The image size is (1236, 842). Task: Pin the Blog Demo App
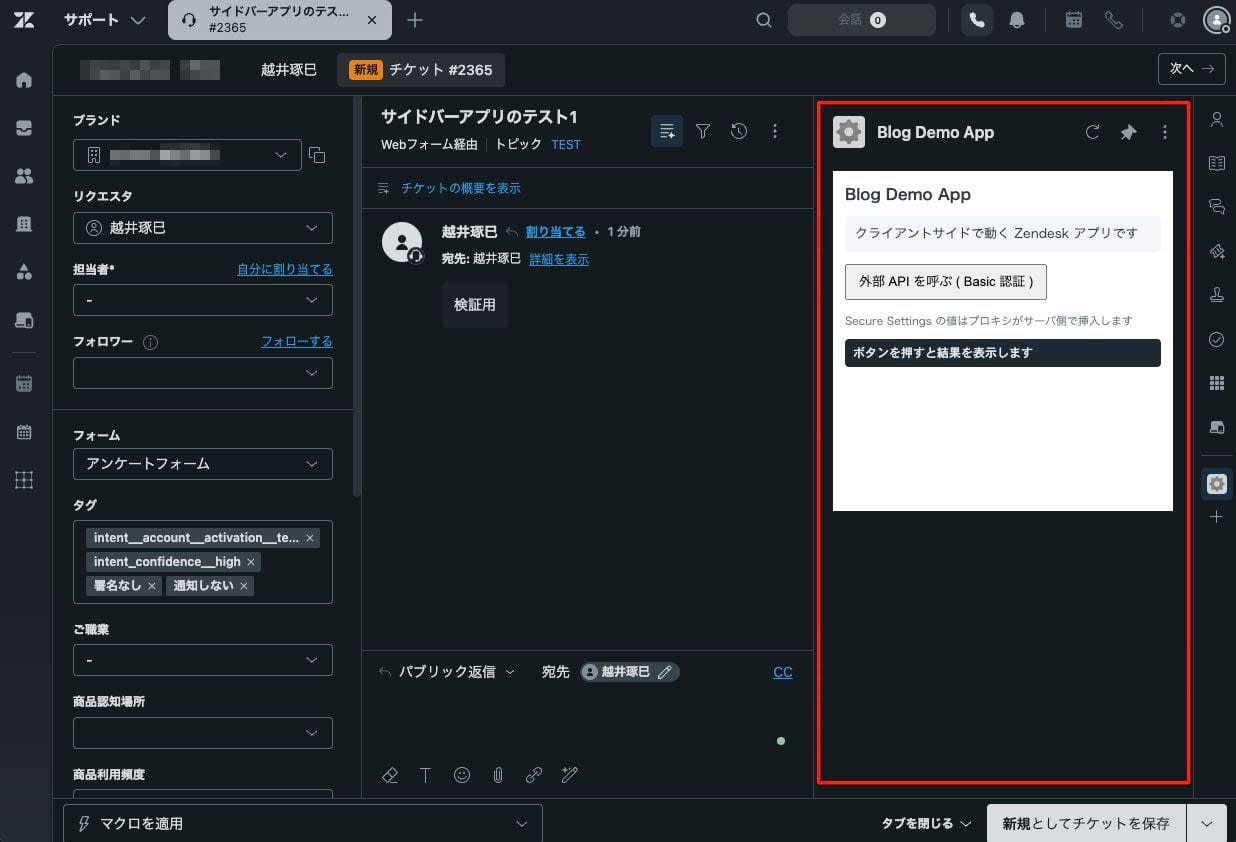click(1128, 132)
